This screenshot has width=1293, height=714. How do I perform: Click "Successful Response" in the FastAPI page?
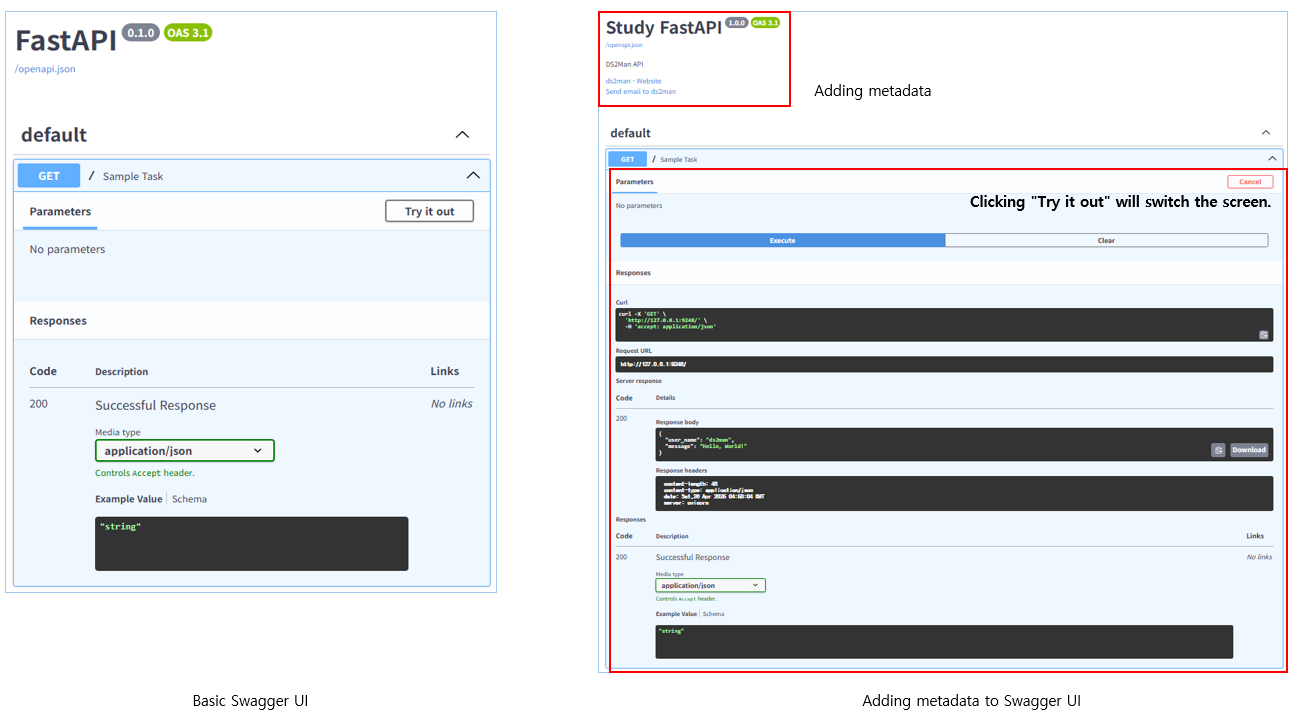(x=155, y=405)
